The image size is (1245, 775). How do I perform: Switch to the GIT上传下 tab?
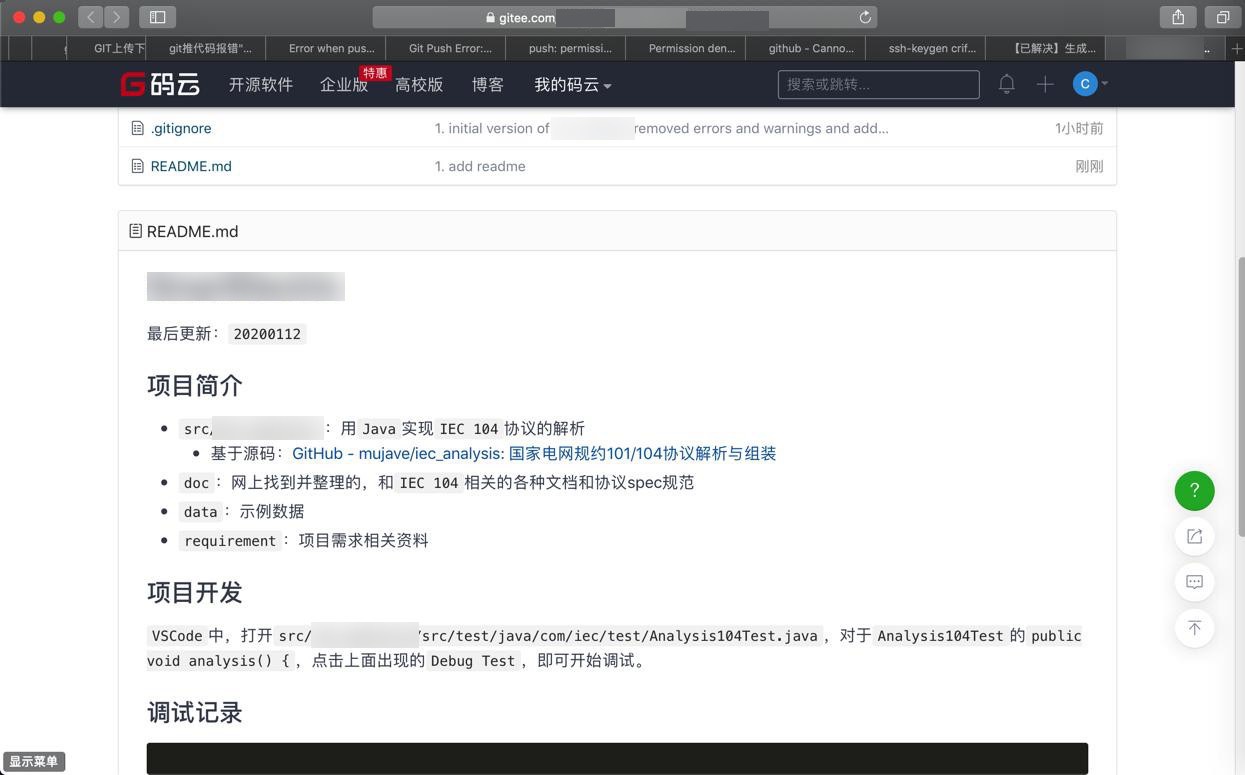[x=106, y=48]
